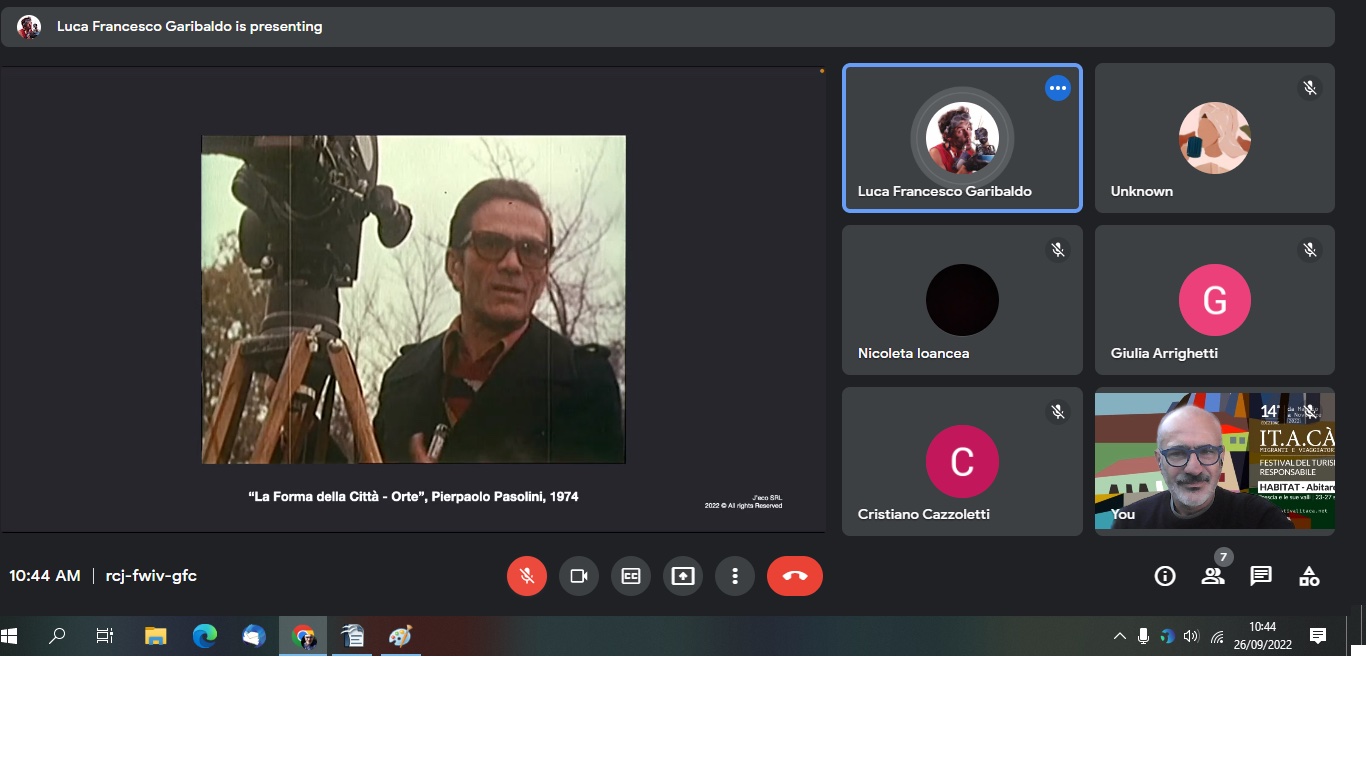Show the participants list

pyautogui.click(x=1213, y=576)
